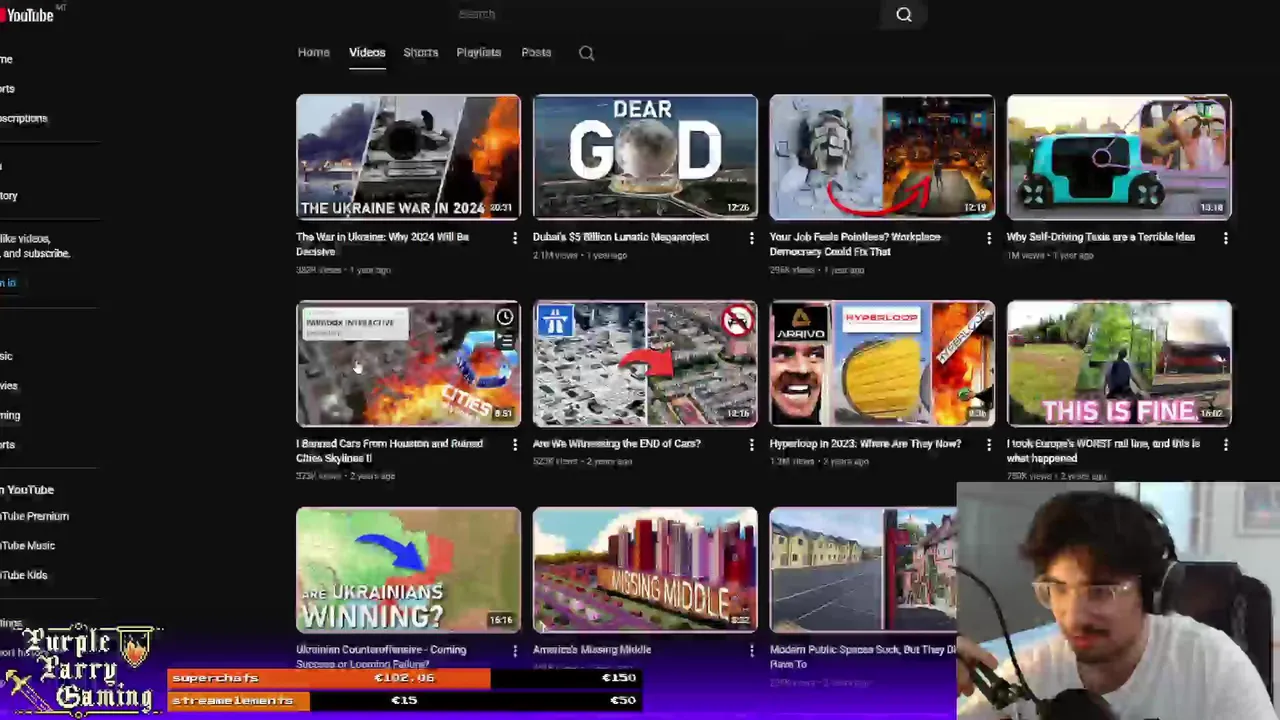The width and height of the screenshot is (1280, 720).
Task: Open the workplace democracy video thumbnail
Action: coord(882,157)
